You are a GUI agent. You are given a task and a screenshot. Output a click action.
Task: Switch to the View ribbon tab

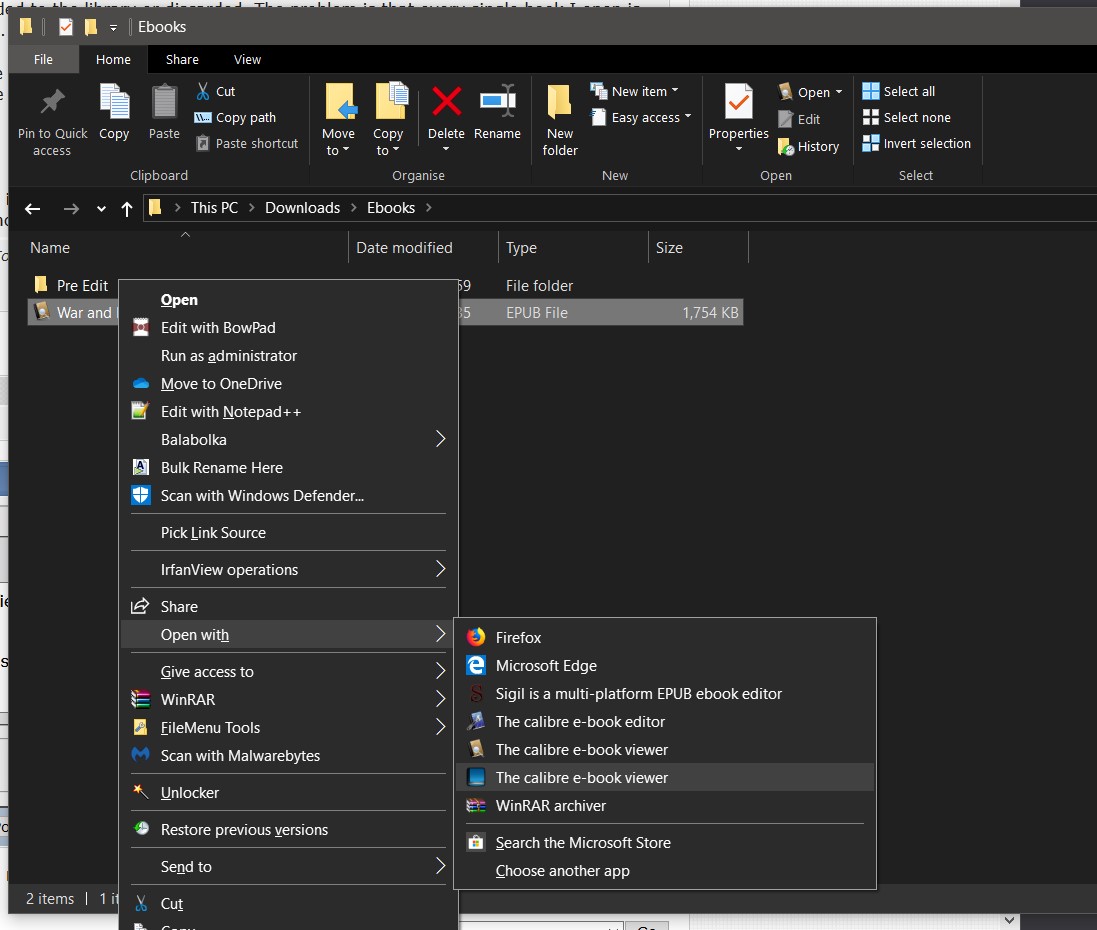point(247,59)
